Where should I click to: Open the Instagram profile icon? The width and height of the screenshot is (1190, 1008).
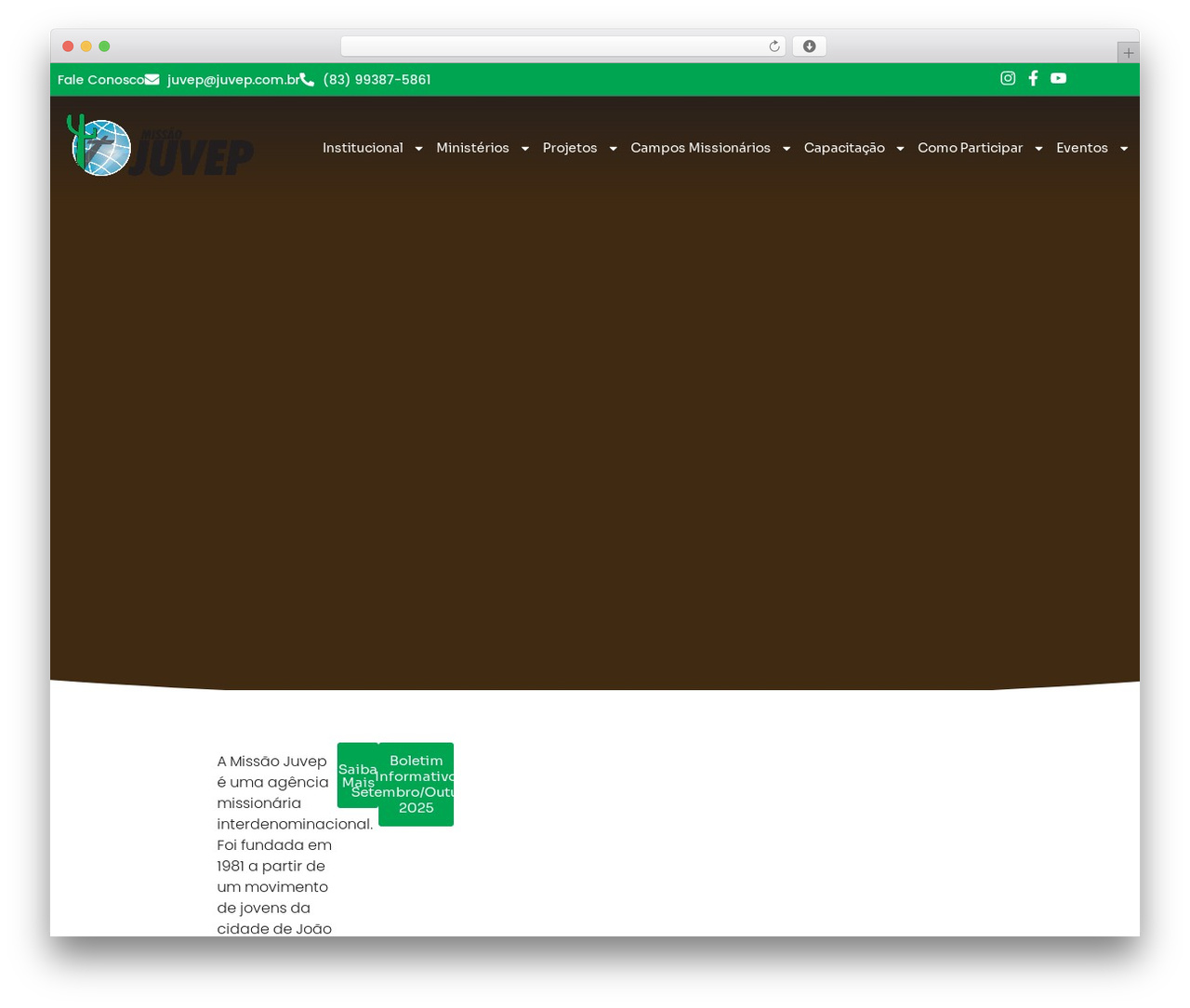pos(1008,78)
